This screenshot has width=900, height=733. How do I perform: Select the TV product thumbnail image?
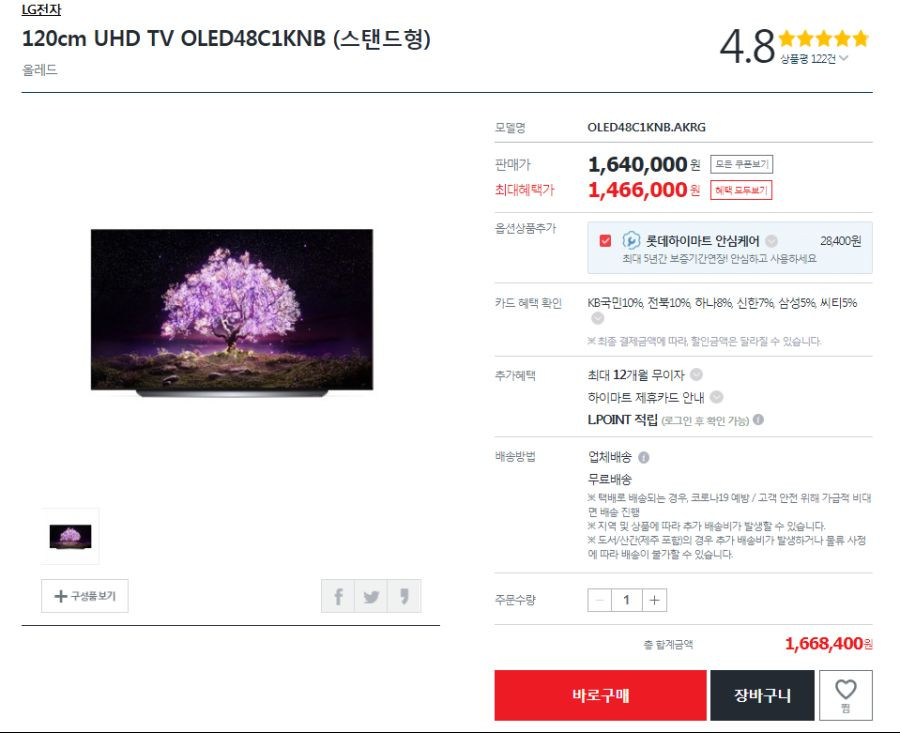[70, 536]
